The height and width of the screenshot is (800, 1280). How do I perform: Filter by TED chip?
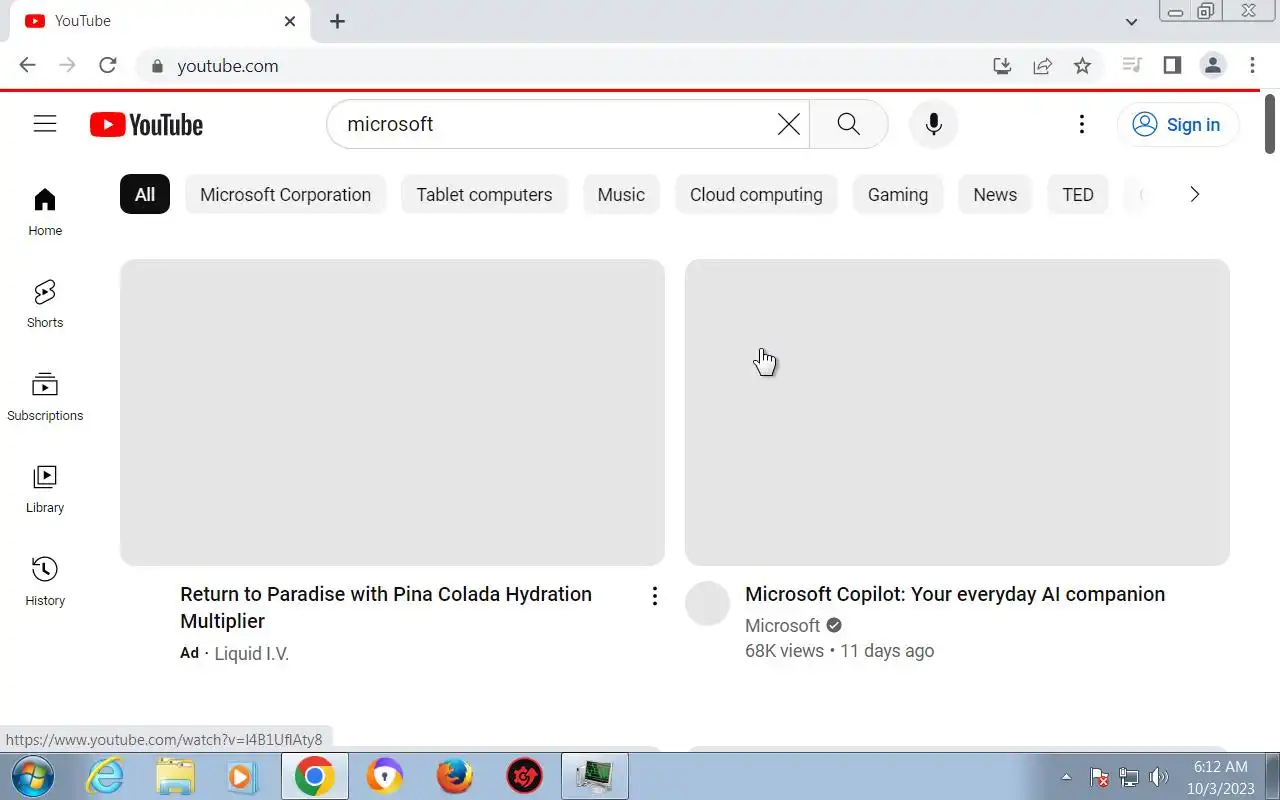click(x=1078, y=194)
